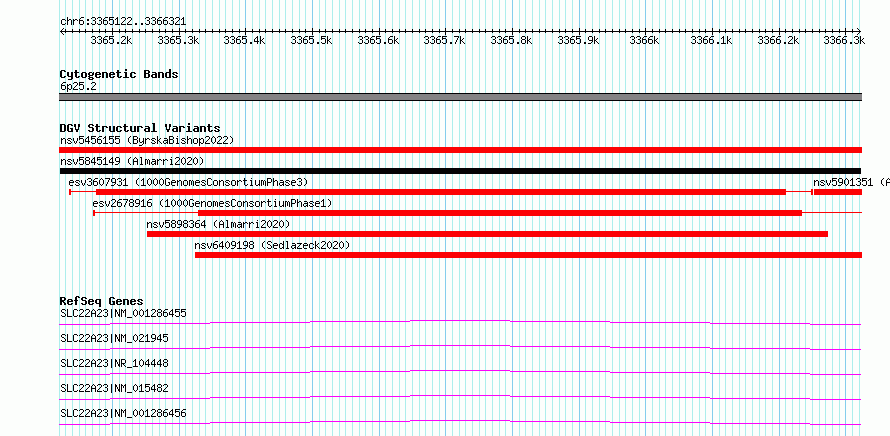Click the red bar for nsv5898364
Screen dimensions: 890x436
coord(488,234)
